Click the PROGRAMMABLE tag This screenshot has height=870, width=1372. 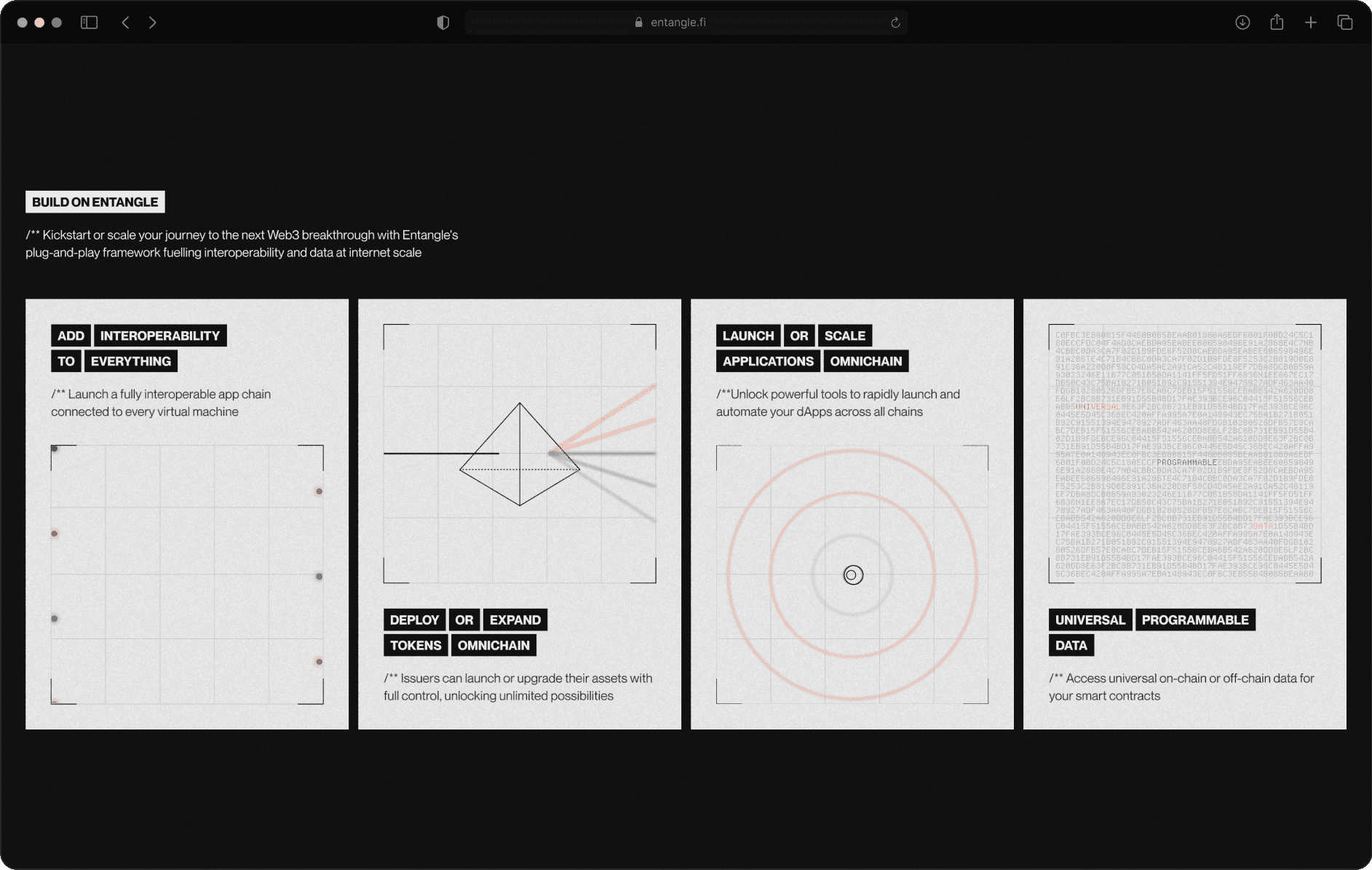1195,620
